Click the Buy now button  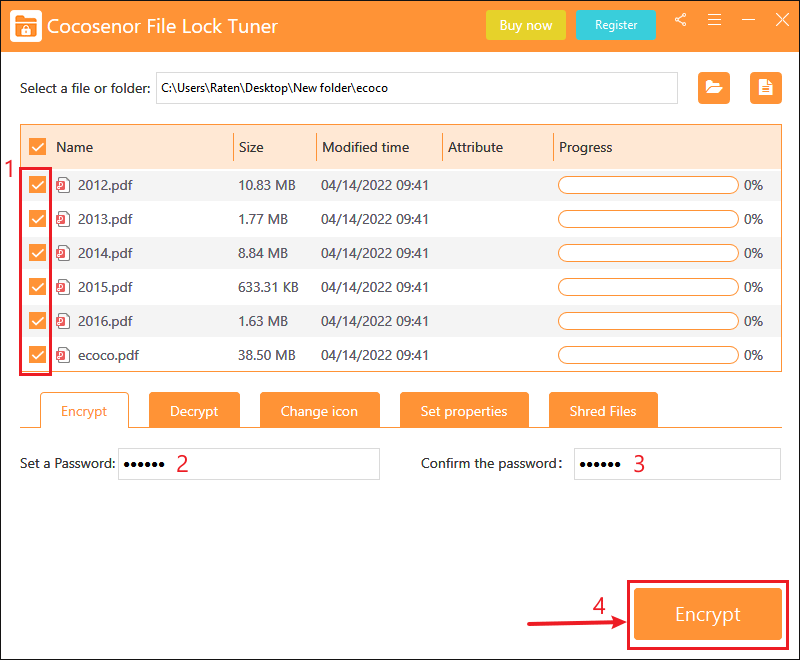pos(526,25)
